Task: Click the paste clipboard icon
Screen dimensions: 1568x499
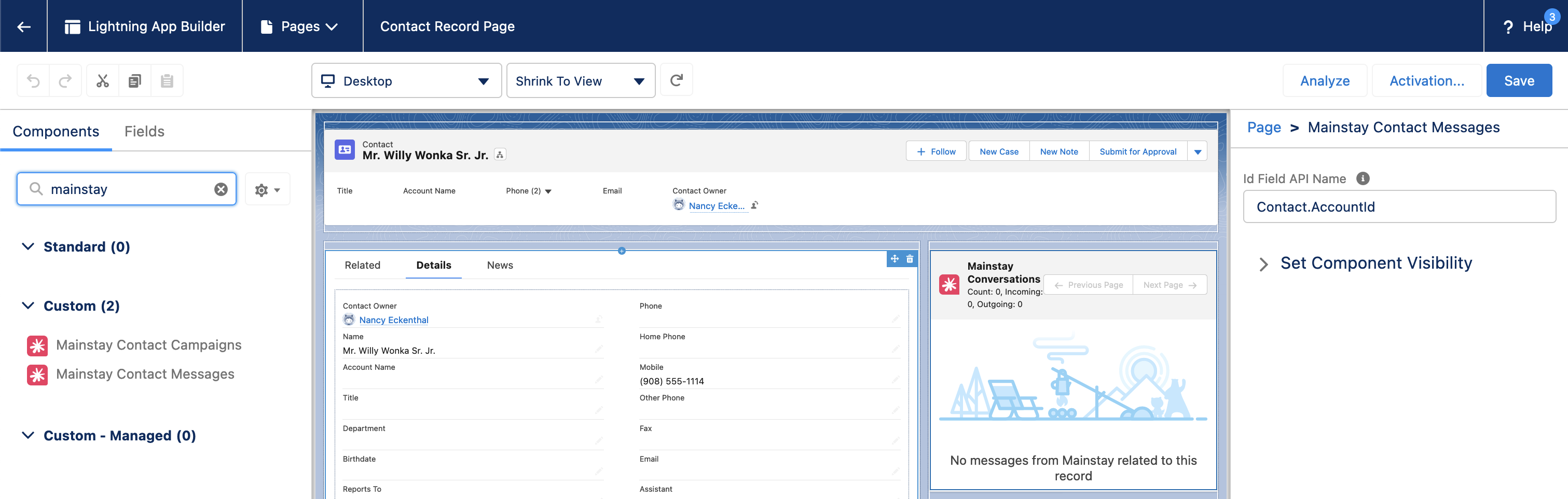Action: tap(167, 80)
